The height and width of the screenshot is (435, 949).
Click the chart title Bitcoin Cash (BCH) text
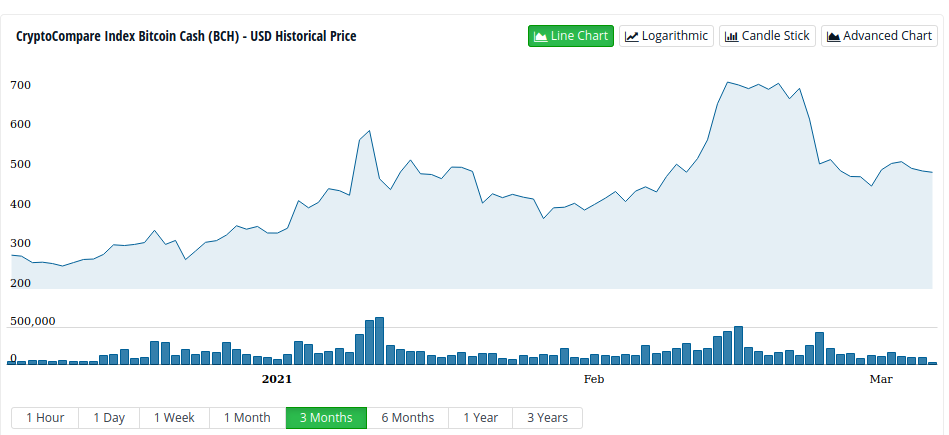(184, 36)
